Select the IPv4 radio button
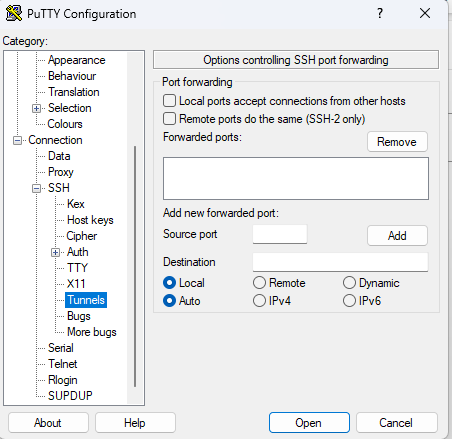 click(x=259, y=301)
